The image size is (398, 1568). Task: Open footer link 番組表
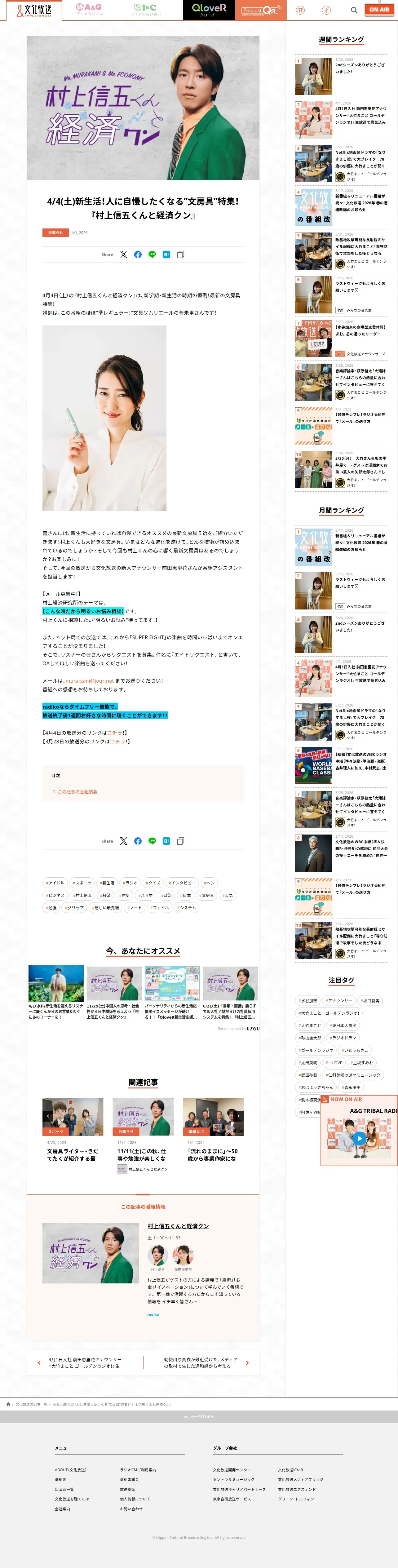tap(60, 1479)
